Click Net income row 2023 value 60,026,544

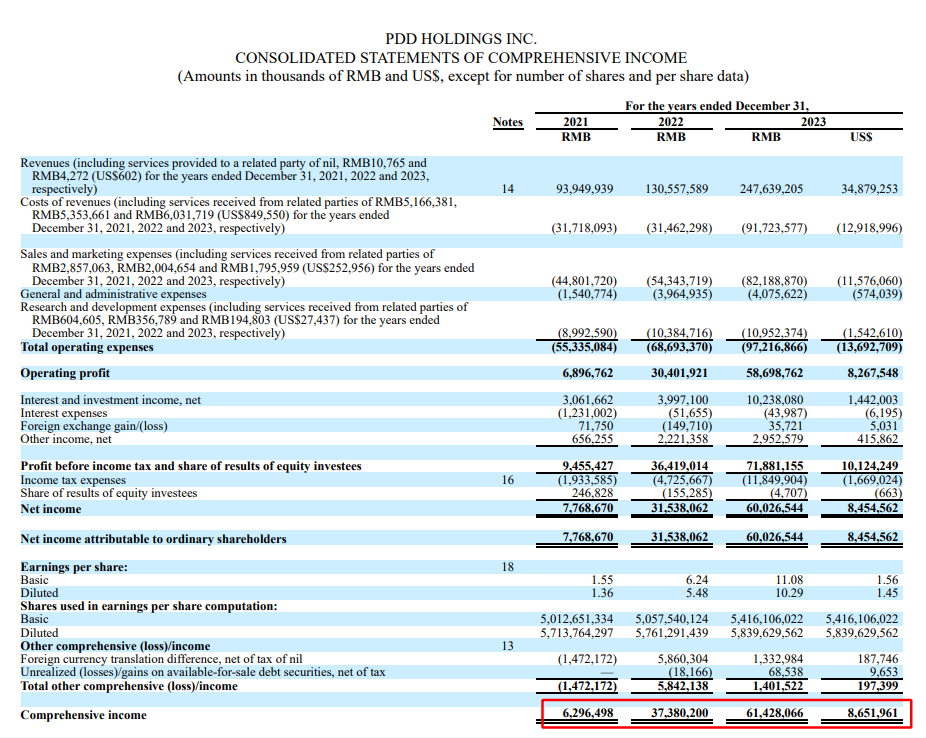coord(775,508)
